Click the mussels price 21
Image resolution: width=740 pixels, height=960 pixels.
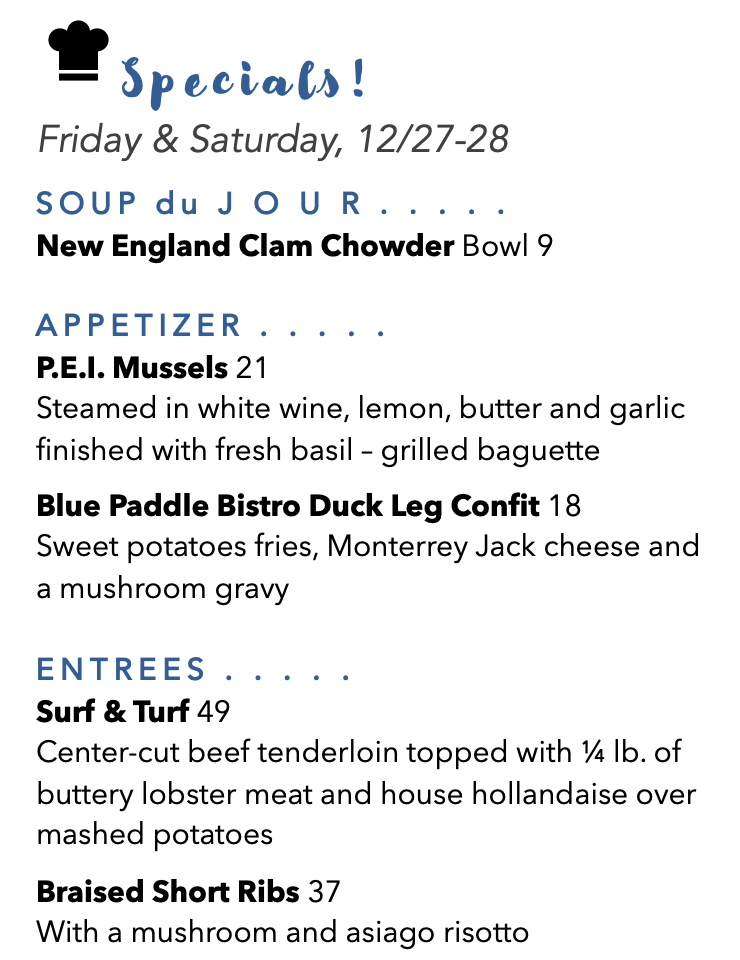point(252,368)
